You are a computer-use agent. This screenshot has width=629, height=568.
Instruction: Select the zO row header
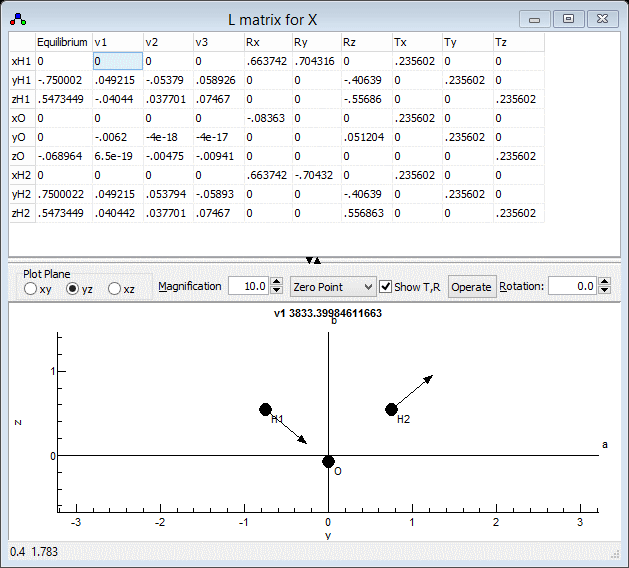pos(22,156)
